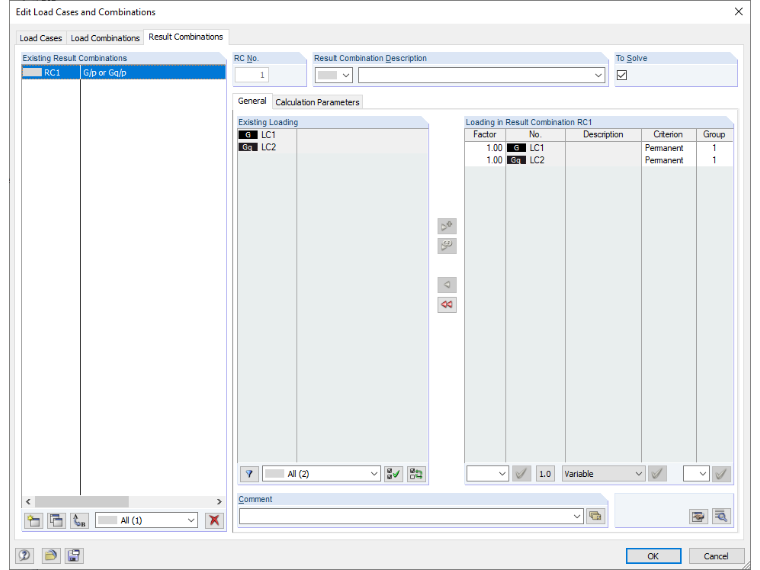The height and width of the screenshot is (570, 760).
Task: Click the horizontal scrollbar left arrow
Action: tap(28, 502)
